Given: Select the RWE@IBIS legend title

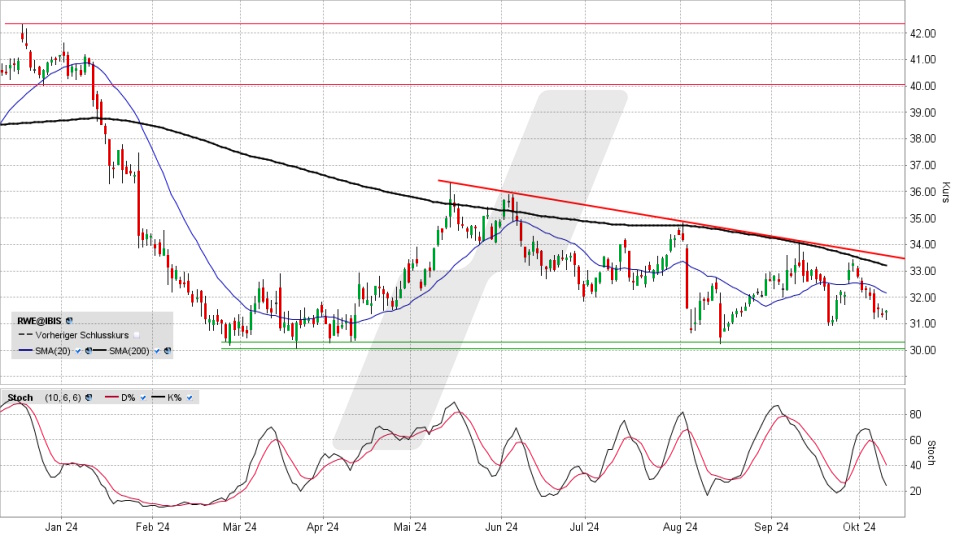Looking at the screenshot, I should coord(39,321).
